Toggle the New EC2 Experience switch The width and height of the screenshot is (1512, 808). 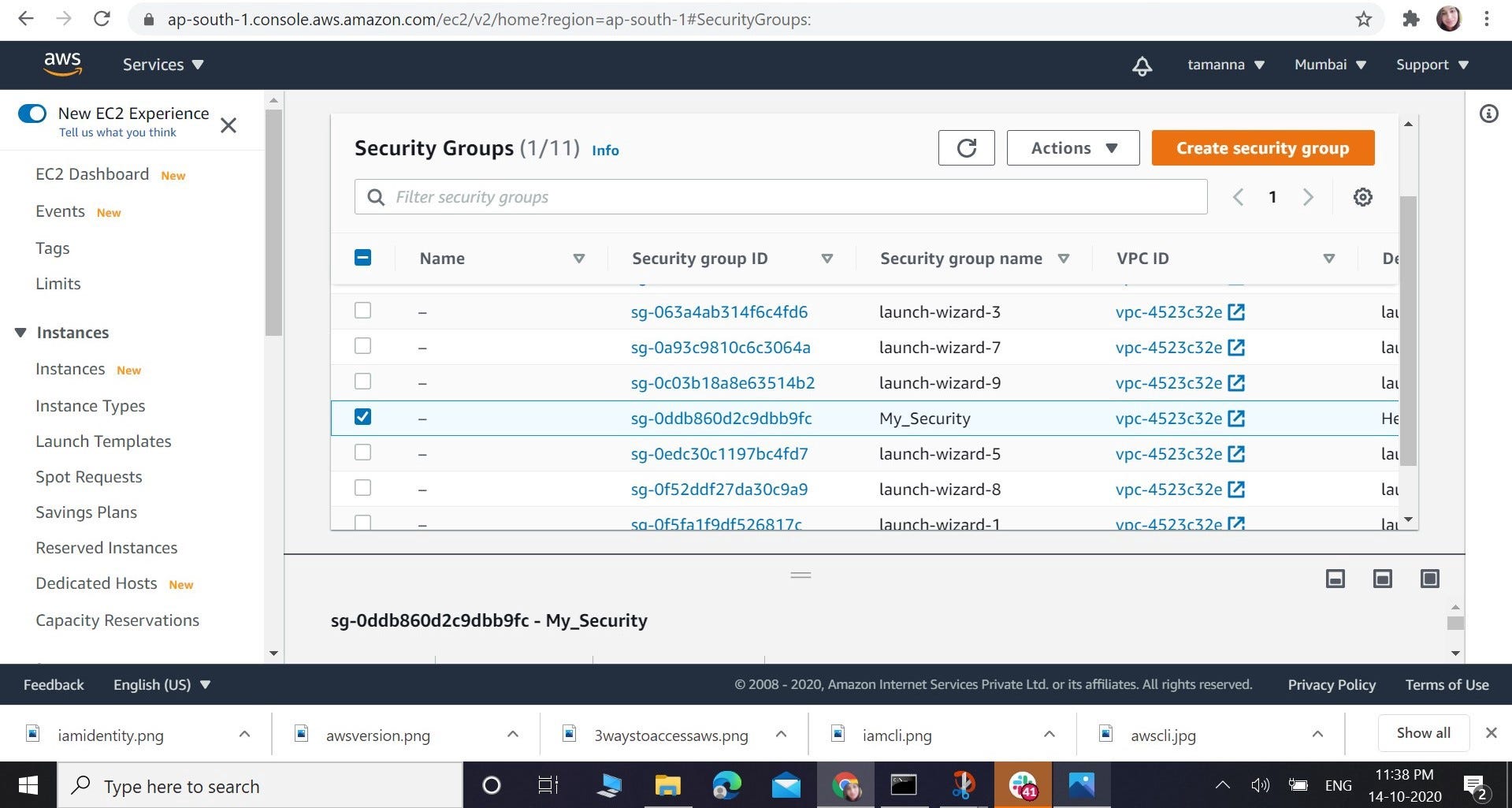pyautogui.click(x=32, y=114)
